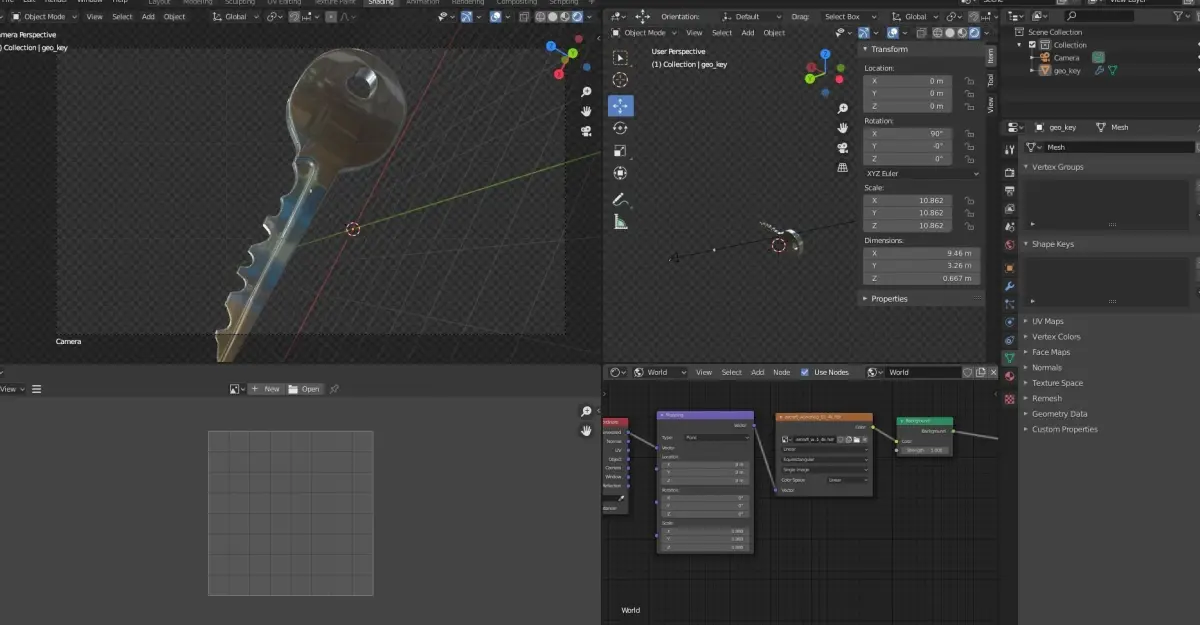This screenshot has width=1200, height=625.
Task: Select geo_key object in outliner
Action: pyautogui.click(x=1067, y=71)
